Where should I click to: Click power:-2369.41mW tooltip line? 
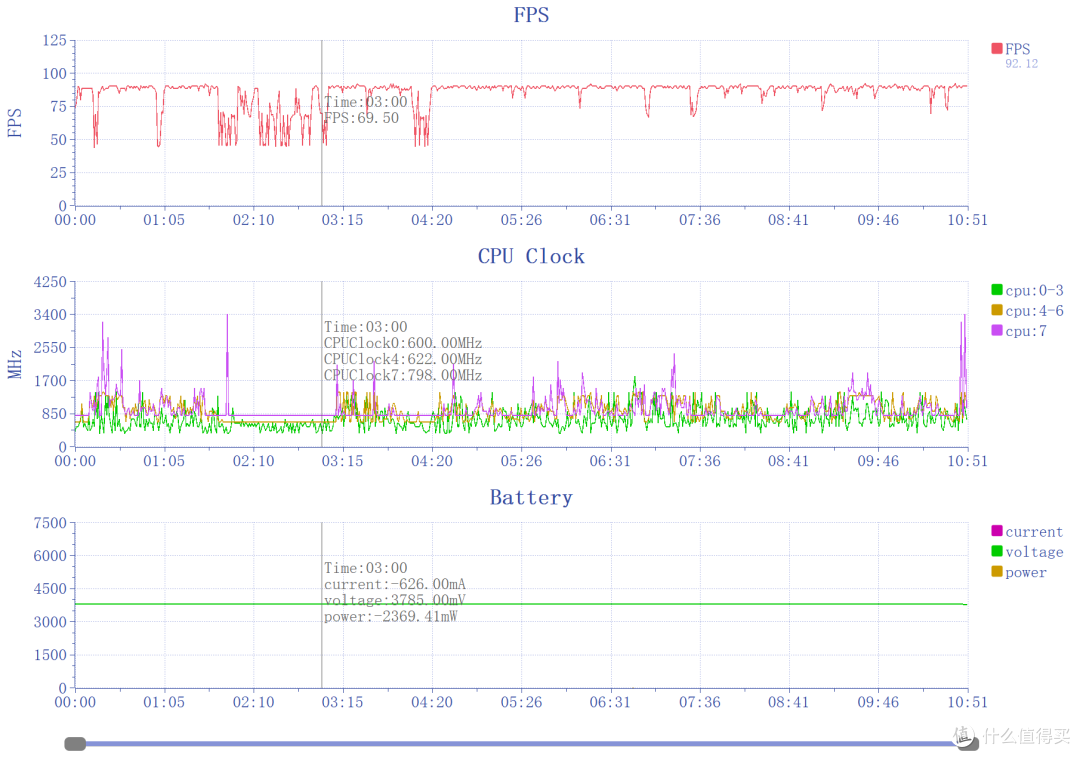coord(391,616)
